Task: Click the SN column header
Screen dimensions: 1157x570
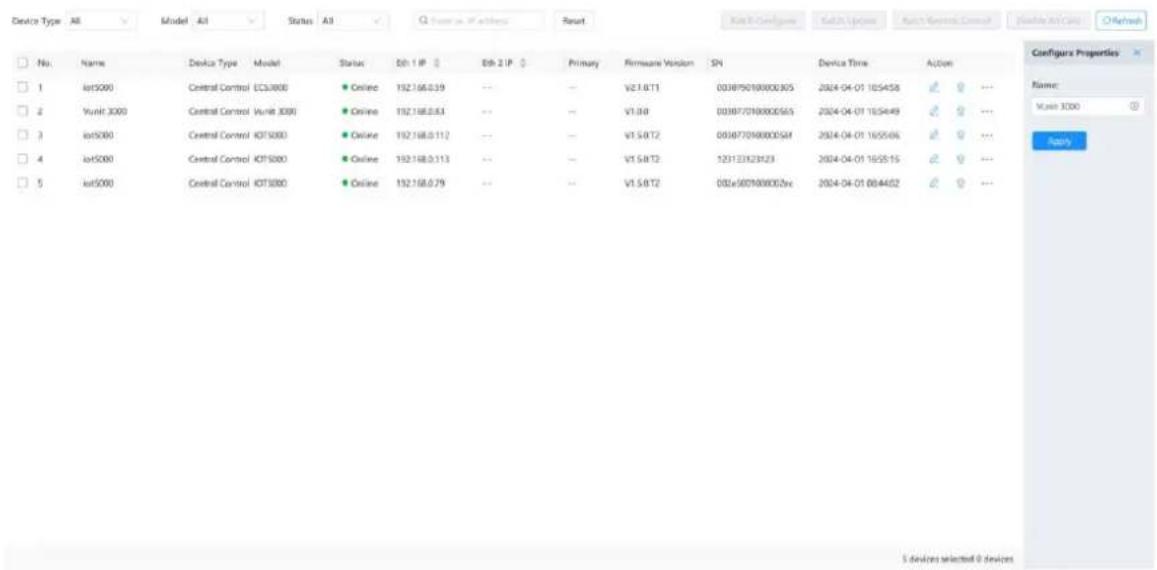Action: coord(716,64)
